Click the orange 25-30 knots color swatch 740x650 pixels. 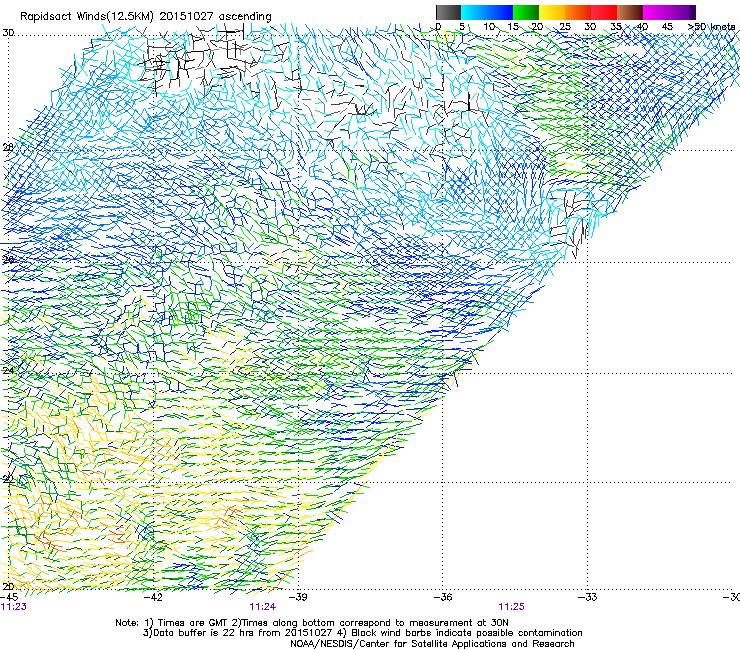pos(578,12)
